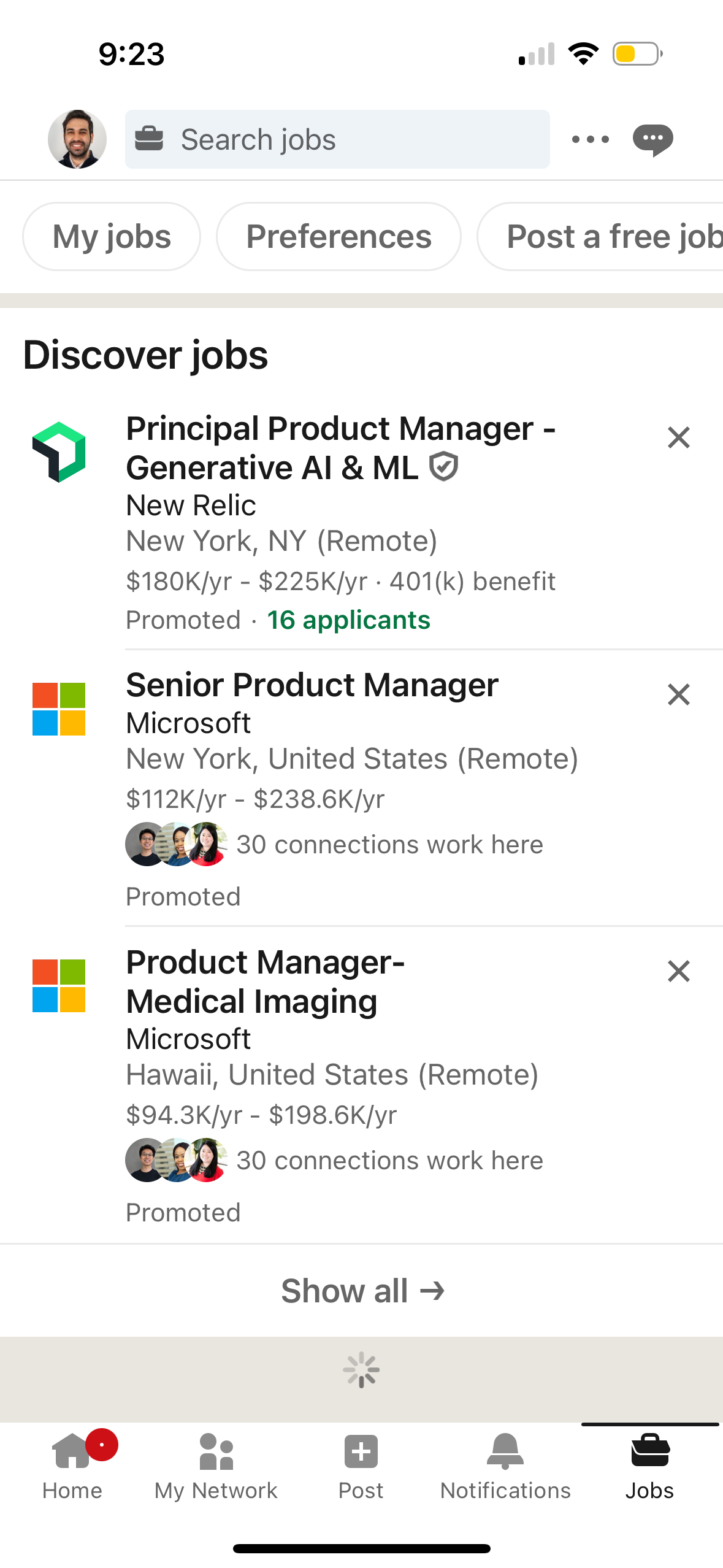This screenshot has height=1568, width=723.
Task: Open the My jobs chip
Action: tap(111, 236)
